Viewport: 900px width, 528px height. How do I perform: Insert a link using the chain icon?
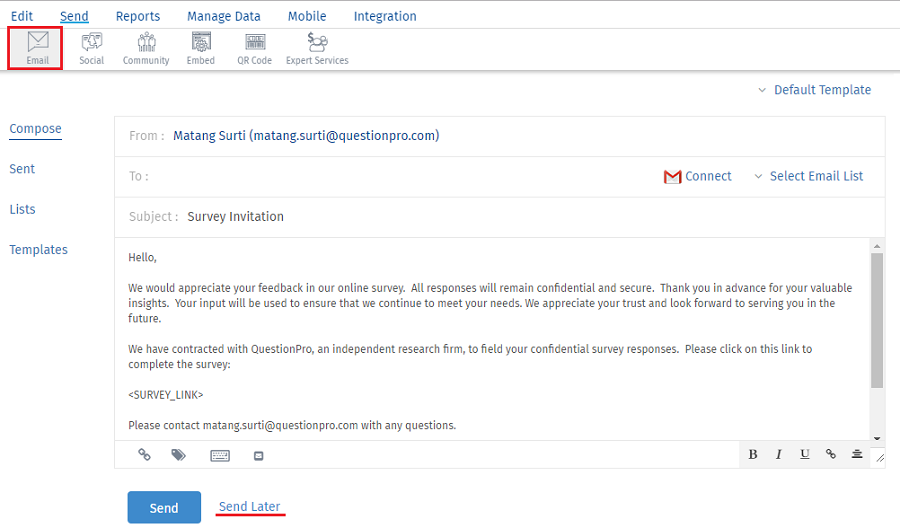(144, 455)
